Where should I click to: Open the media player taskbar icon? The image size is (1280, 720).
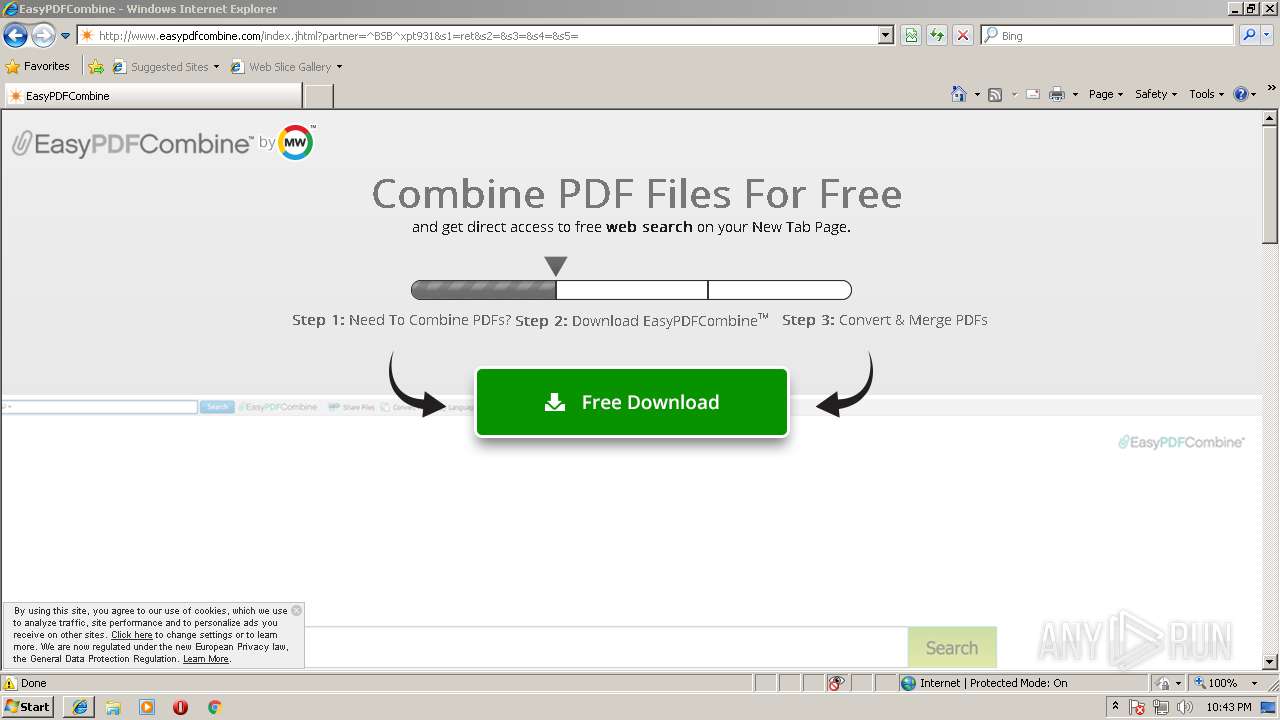pyautogui.click(x=147, y=707)
